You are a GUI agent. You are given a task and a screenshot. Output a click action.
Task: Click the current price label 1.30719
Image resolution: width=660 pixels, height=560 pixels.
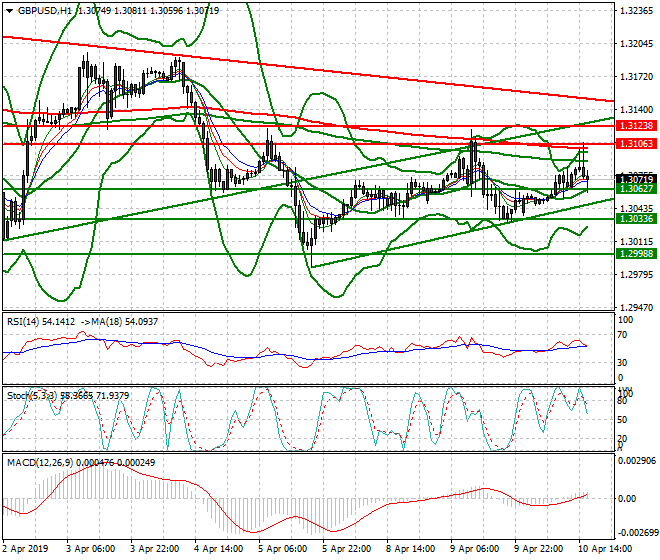click(x=636, y=180)
